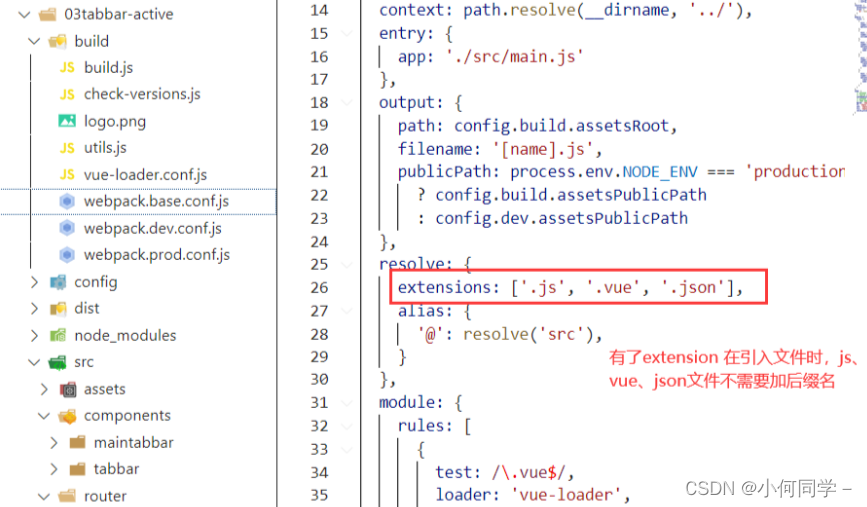Click the dist folder icon

click(58, 309)
